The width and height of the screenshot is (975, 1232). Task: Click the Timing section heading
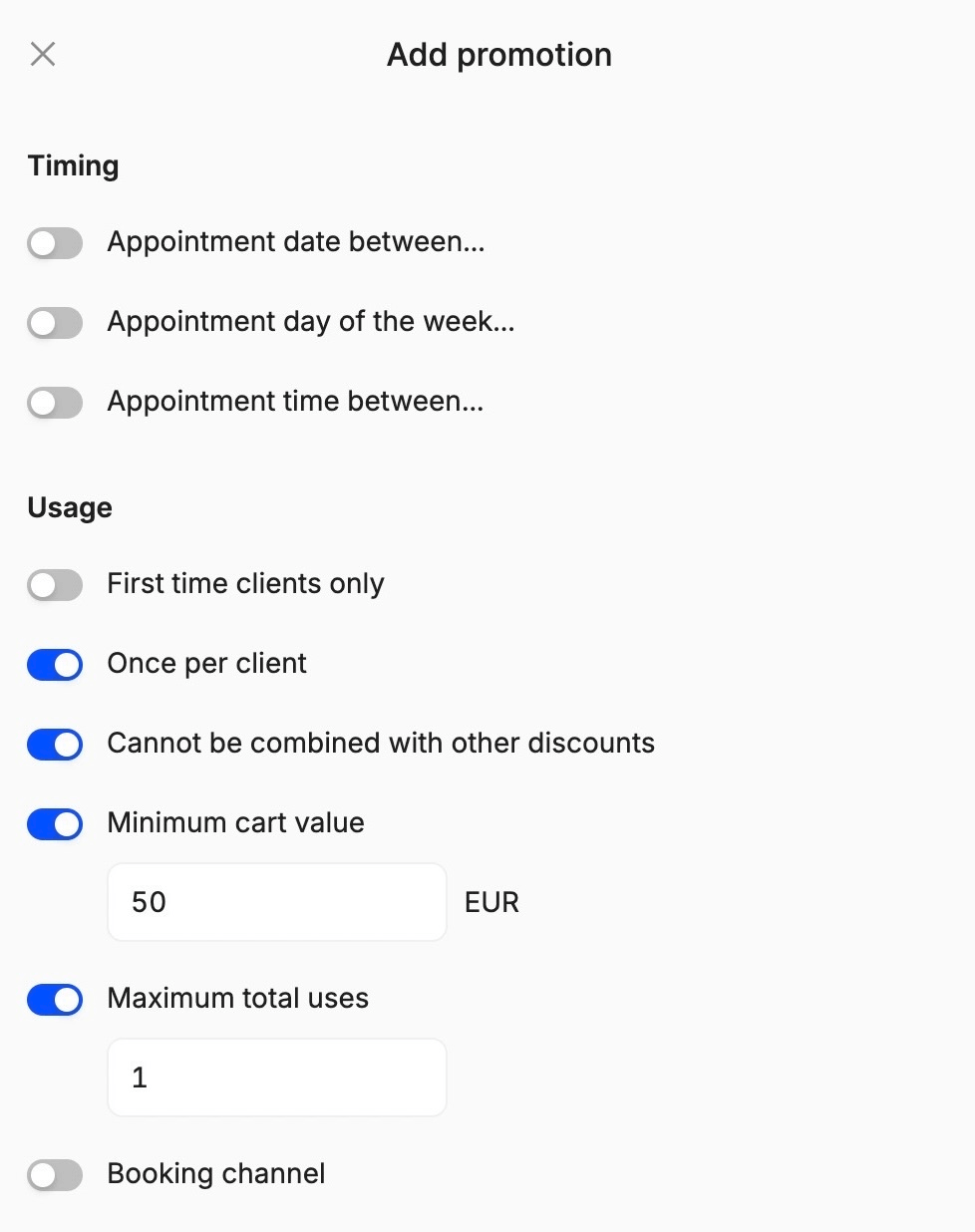pos(73,165)
